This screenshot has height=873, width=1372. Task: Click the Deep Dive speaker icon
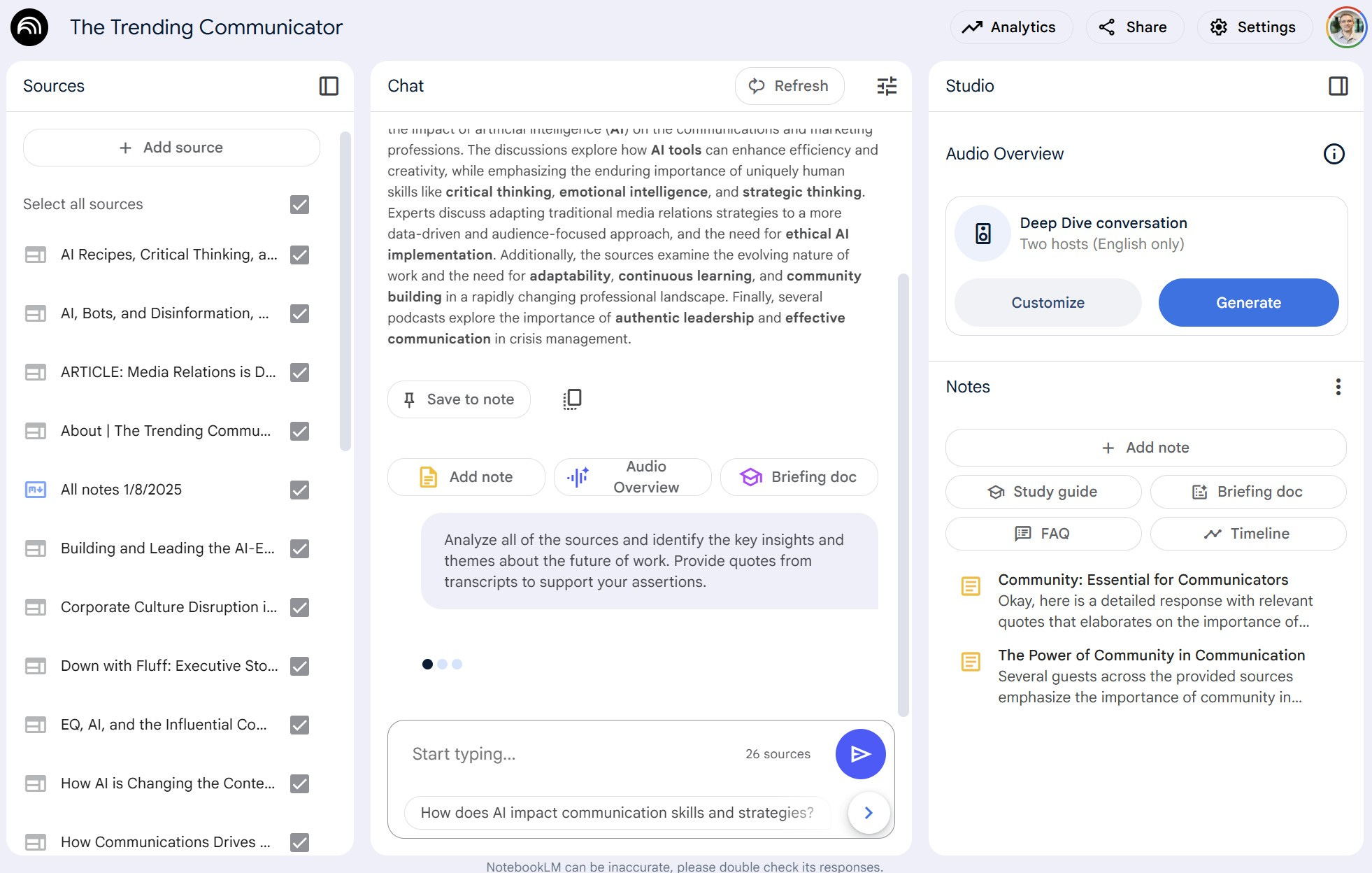point(982,234)
